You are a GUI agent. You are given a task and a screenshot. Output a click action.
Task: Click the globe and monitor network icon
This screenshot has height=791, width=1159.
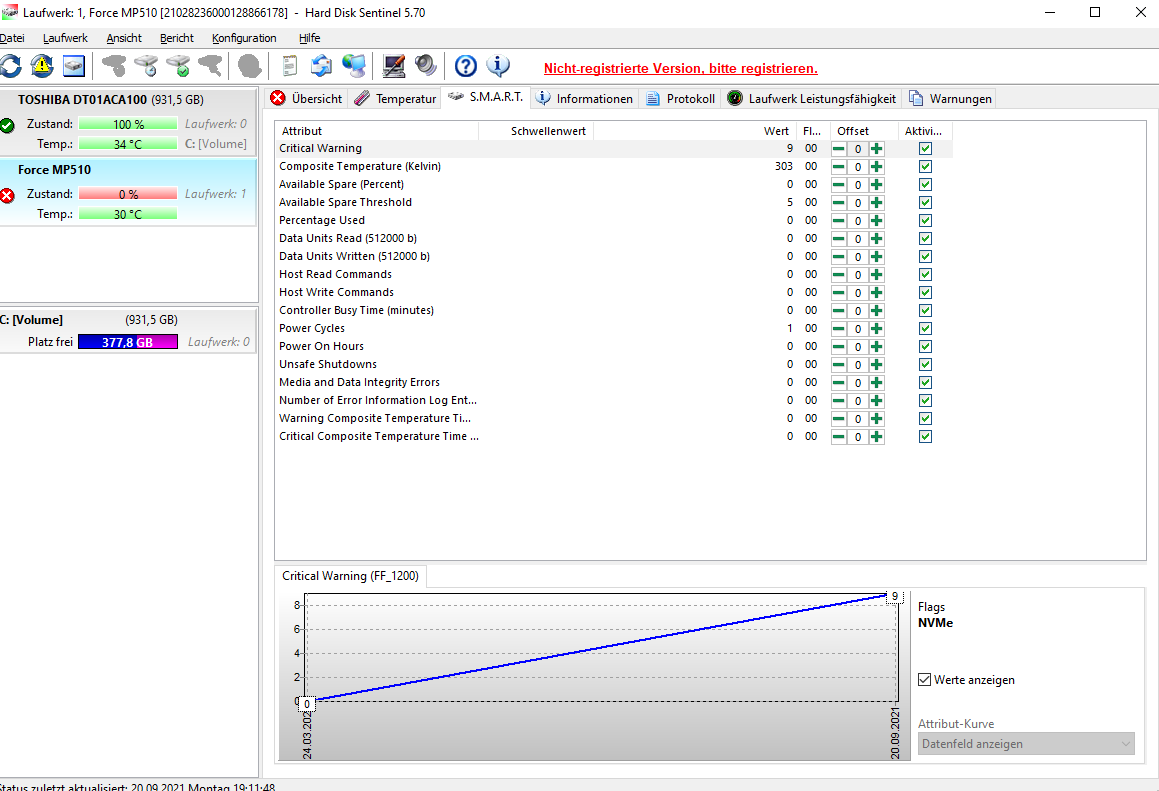[x=354, y=66]
